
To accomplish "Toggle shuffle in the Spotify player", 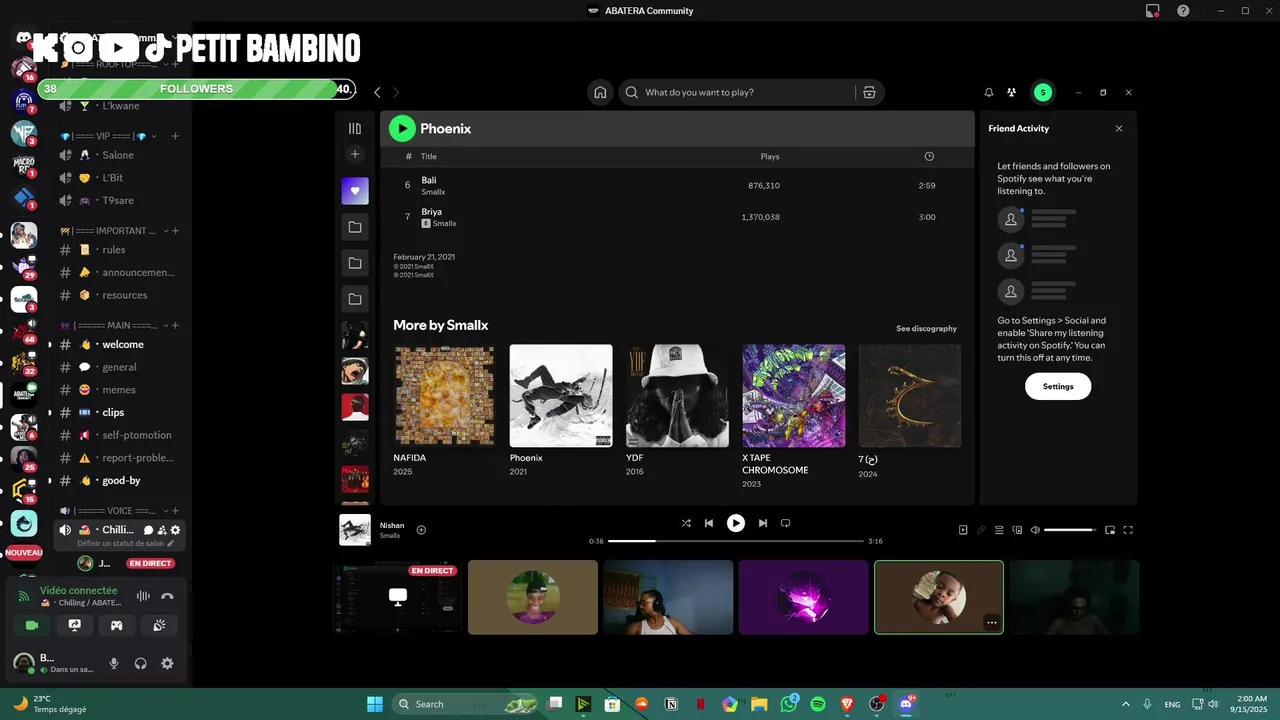I will [x=686, y=523].
